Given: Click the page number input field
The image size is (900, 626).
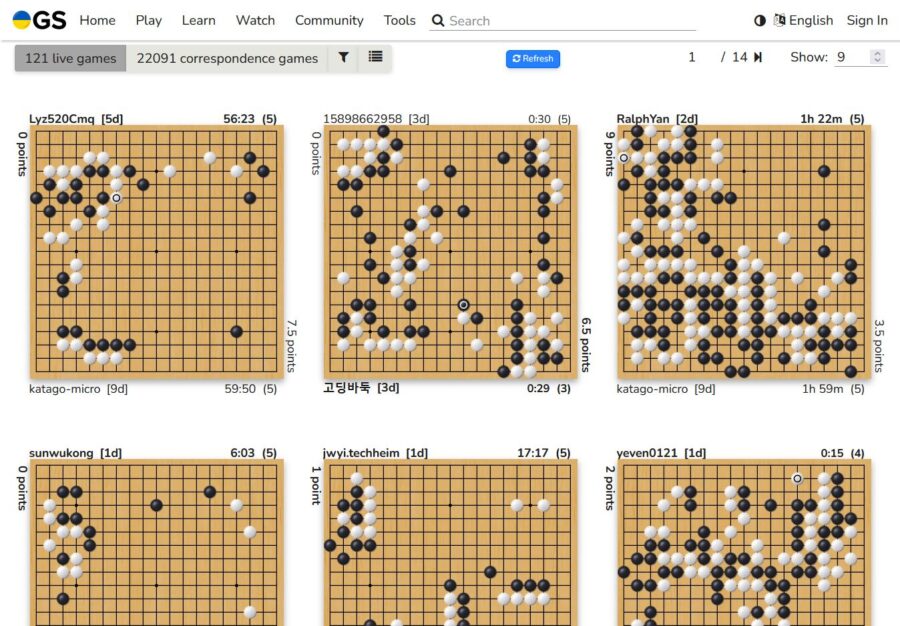Looking at the screenshot, I should (x=692, y=57).
